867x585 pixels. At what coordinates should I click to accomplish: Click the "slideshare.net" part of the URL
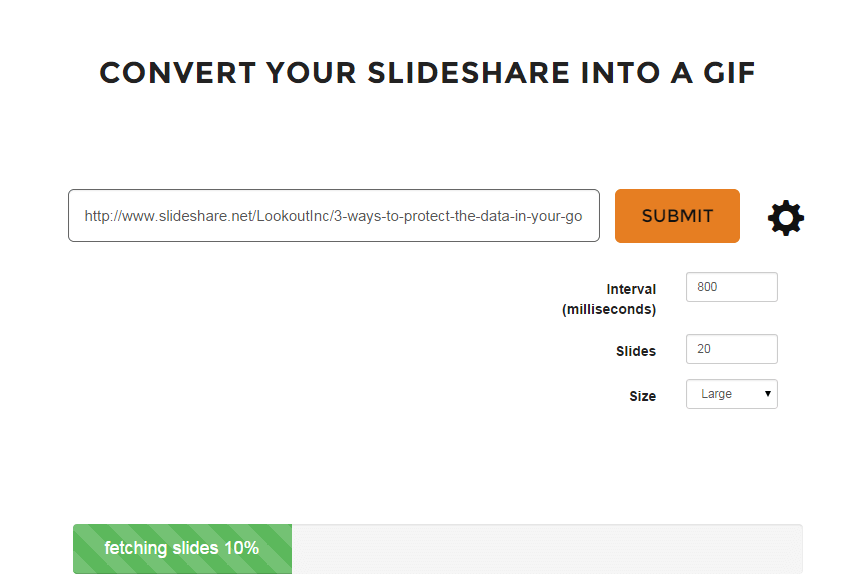206,216
